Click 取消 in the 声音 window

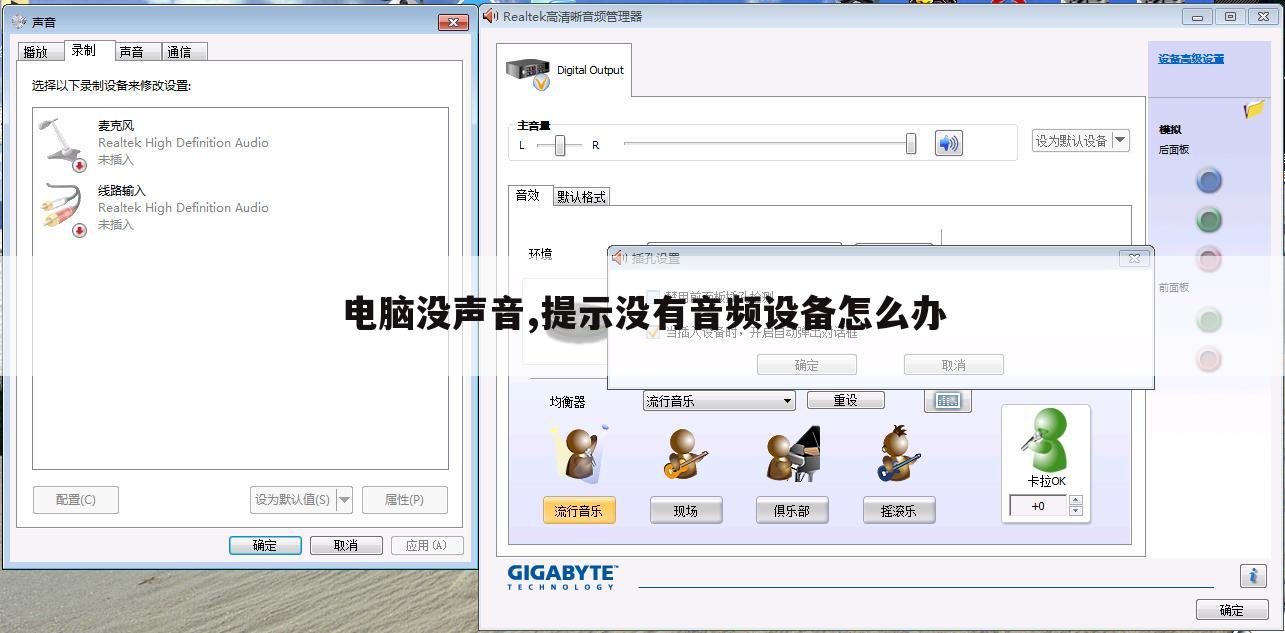click(x=346, y=545)
